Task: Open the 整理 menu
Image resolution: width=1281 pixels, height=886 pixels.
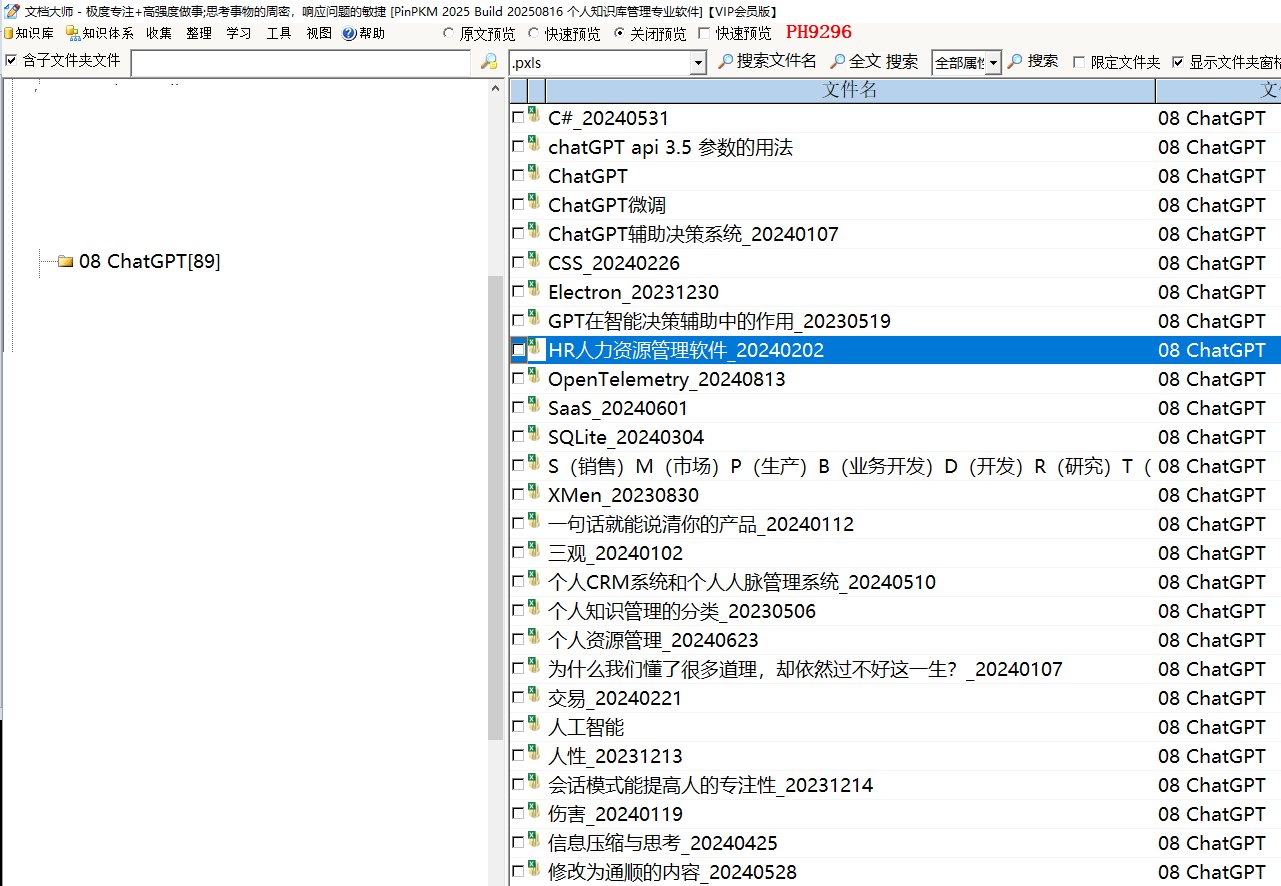Action: click(199, 34)
